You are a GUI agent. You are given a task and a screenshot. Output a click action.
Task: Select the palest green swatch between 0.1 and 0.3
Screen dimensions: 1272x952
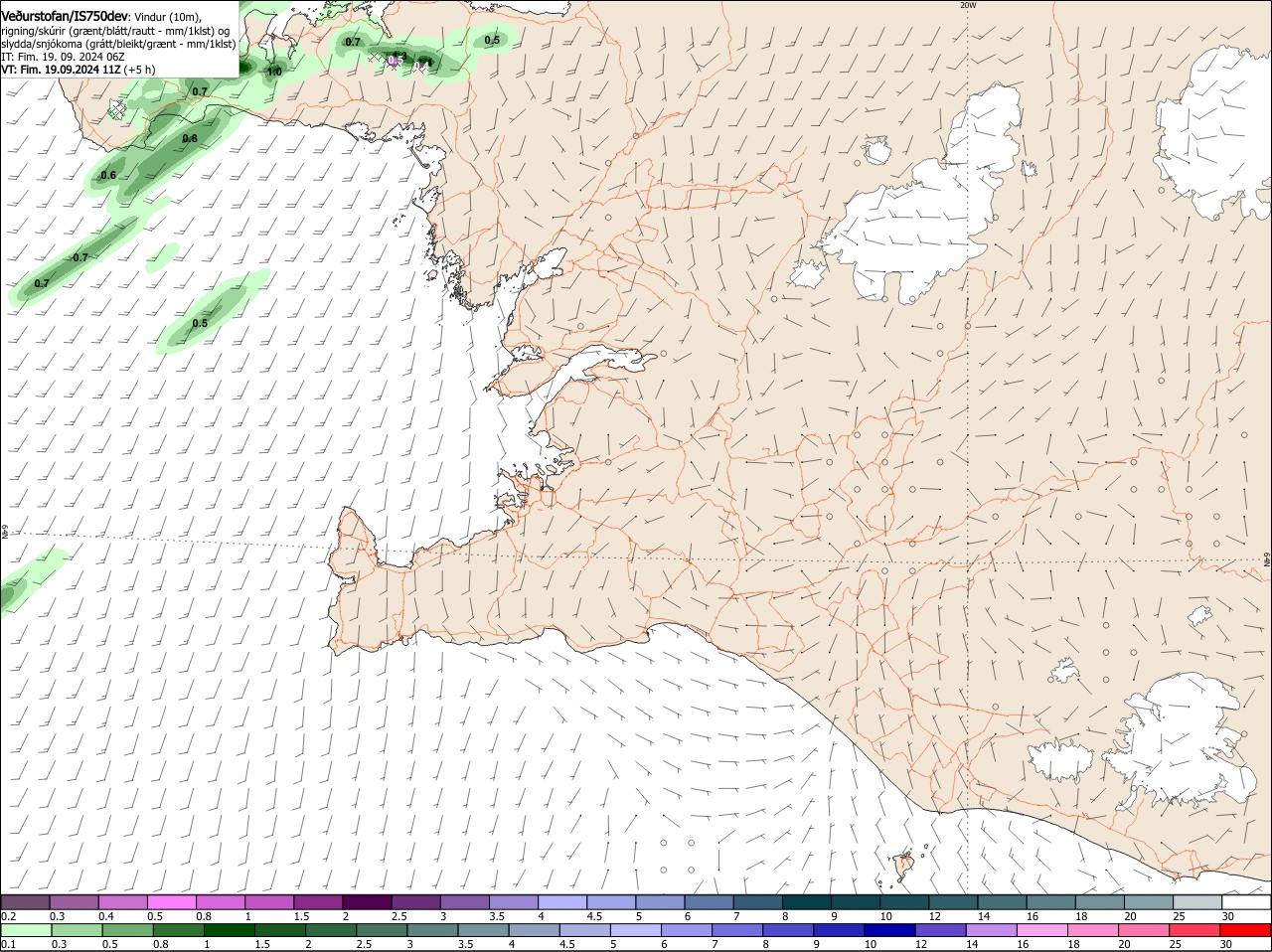(x=25, y=930)
